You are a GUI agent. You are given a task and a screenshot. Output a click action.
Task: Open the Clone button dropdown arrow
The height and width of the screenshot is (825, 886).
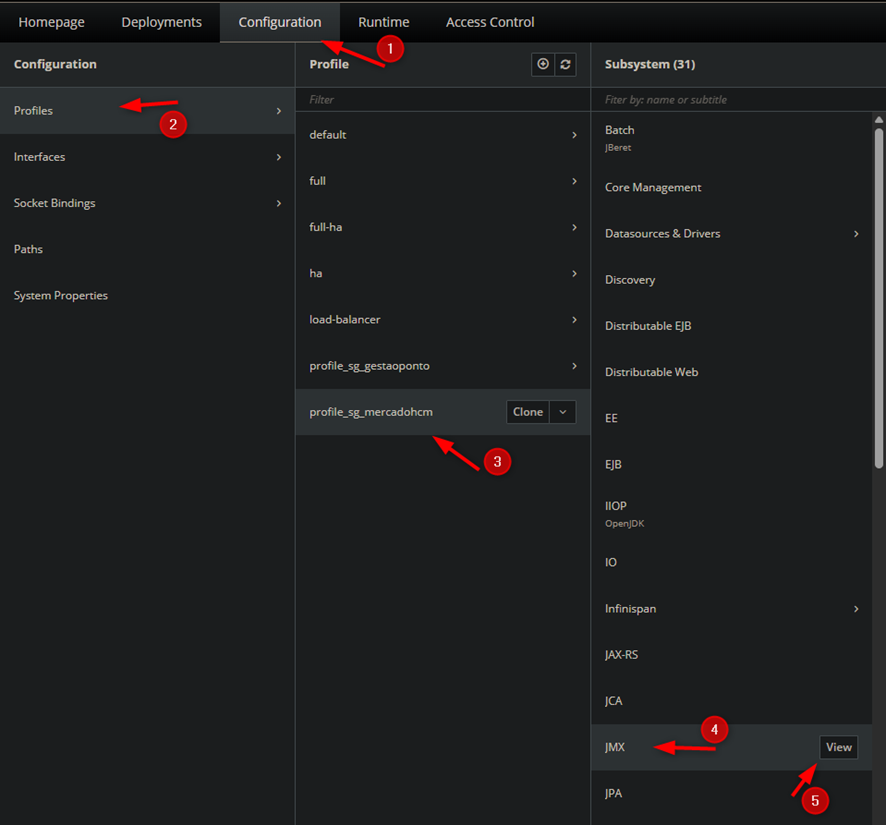coord(563,412)
